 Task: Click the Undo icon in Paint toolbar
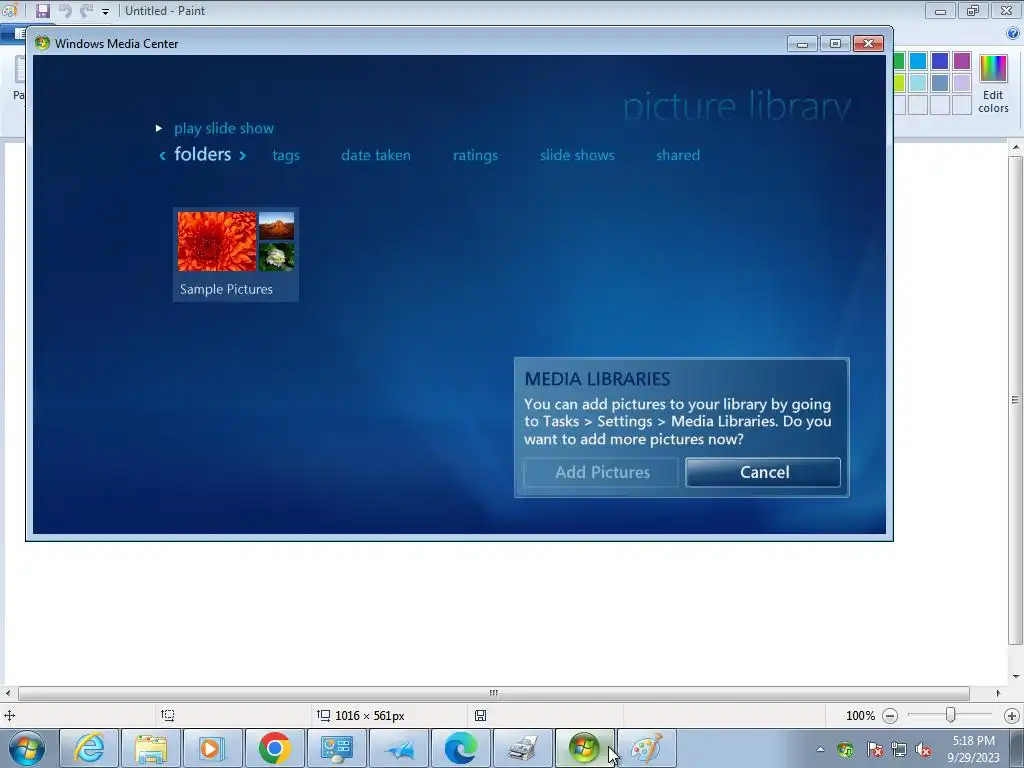(65, 10)
